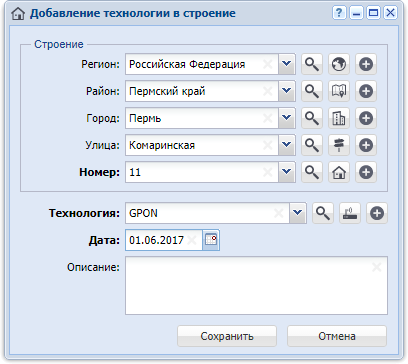Screen dimensions: 408x364
Task: Open the house icon in the Номер row
Action: pyautogui.click(x=339, y=172)
